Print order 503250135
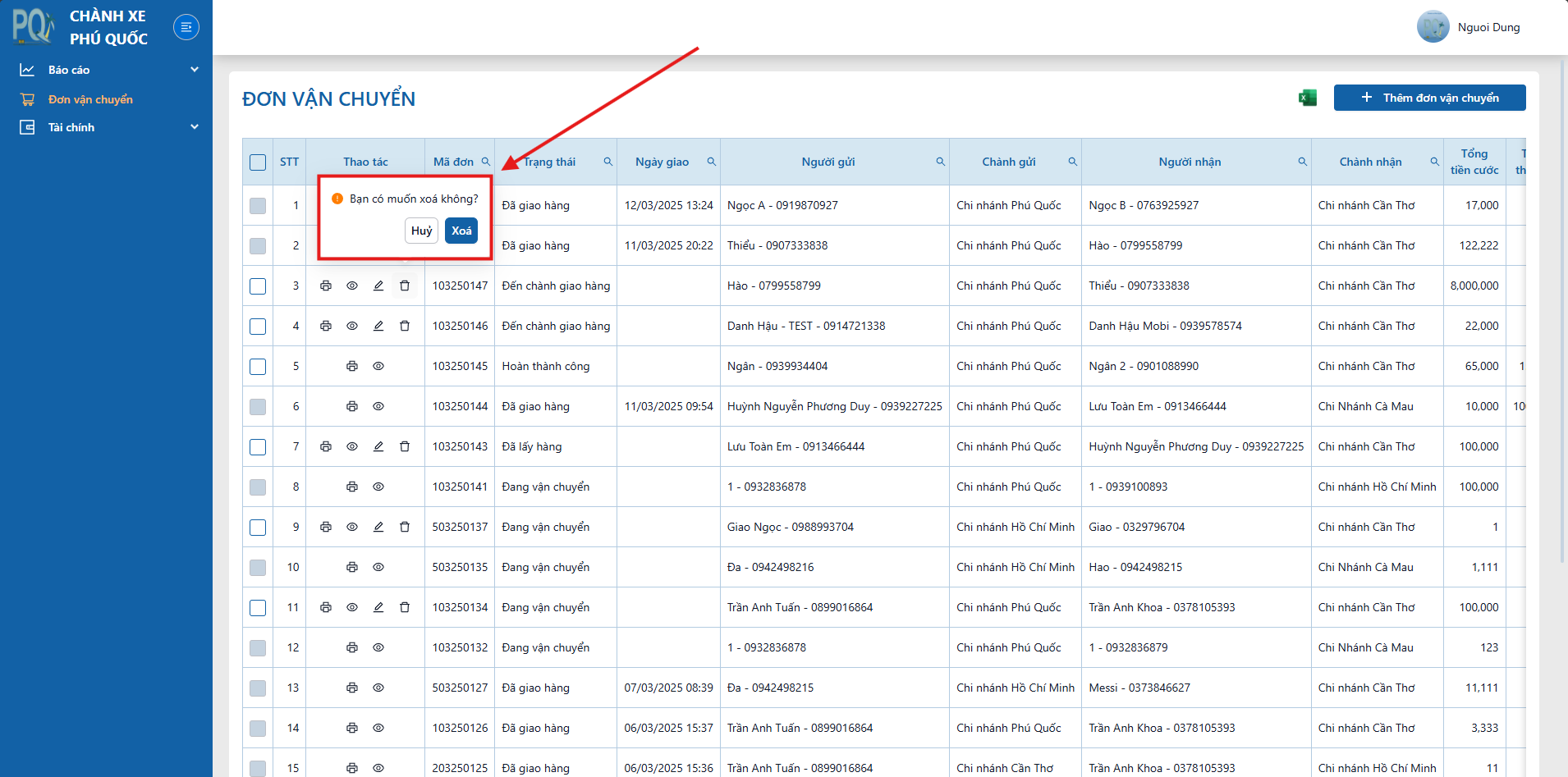This screenshot has height=777, width=1568. click(x=352, y=567)
